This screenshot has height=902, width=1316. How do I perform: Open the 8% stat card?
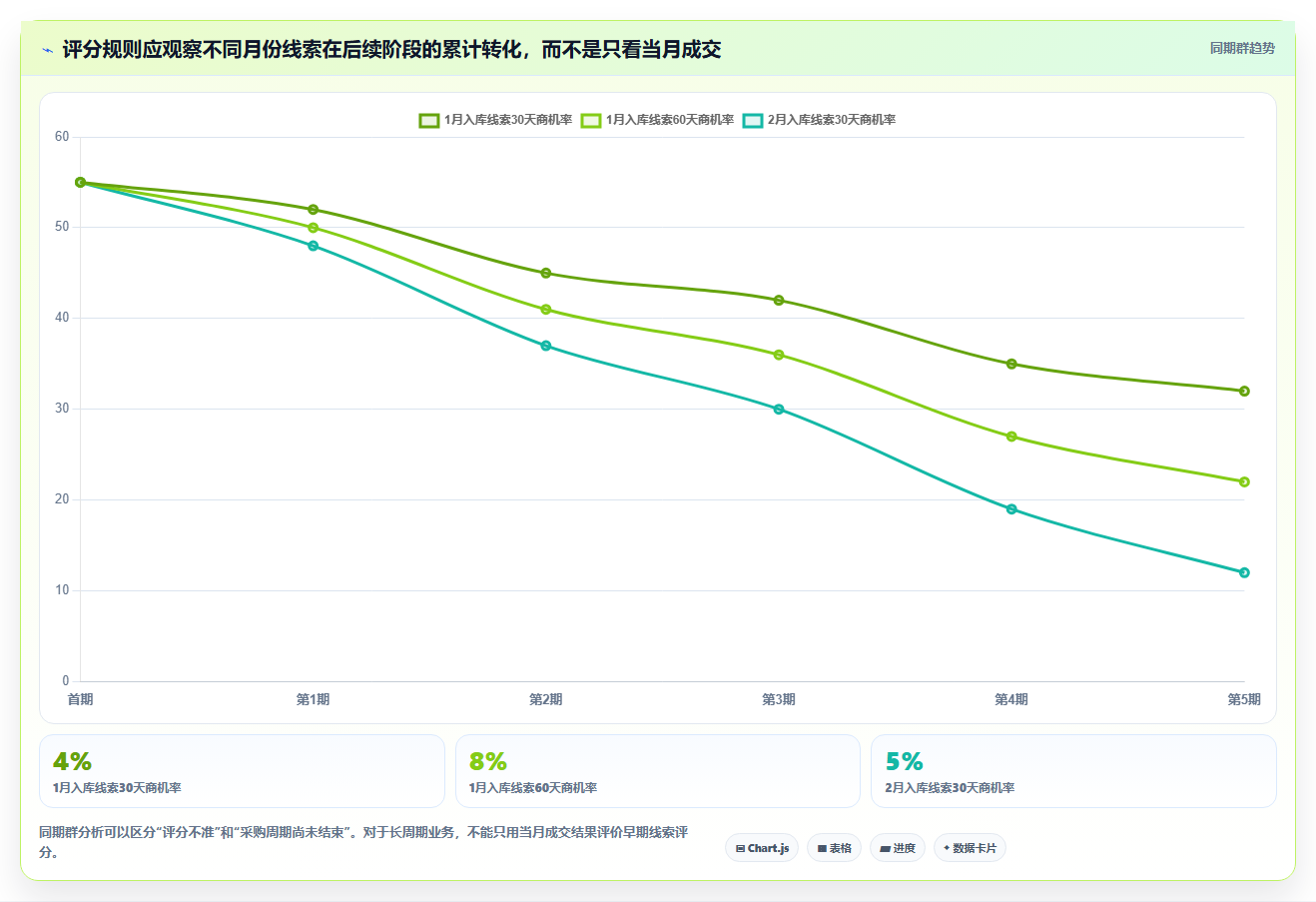tap(658, 771)
